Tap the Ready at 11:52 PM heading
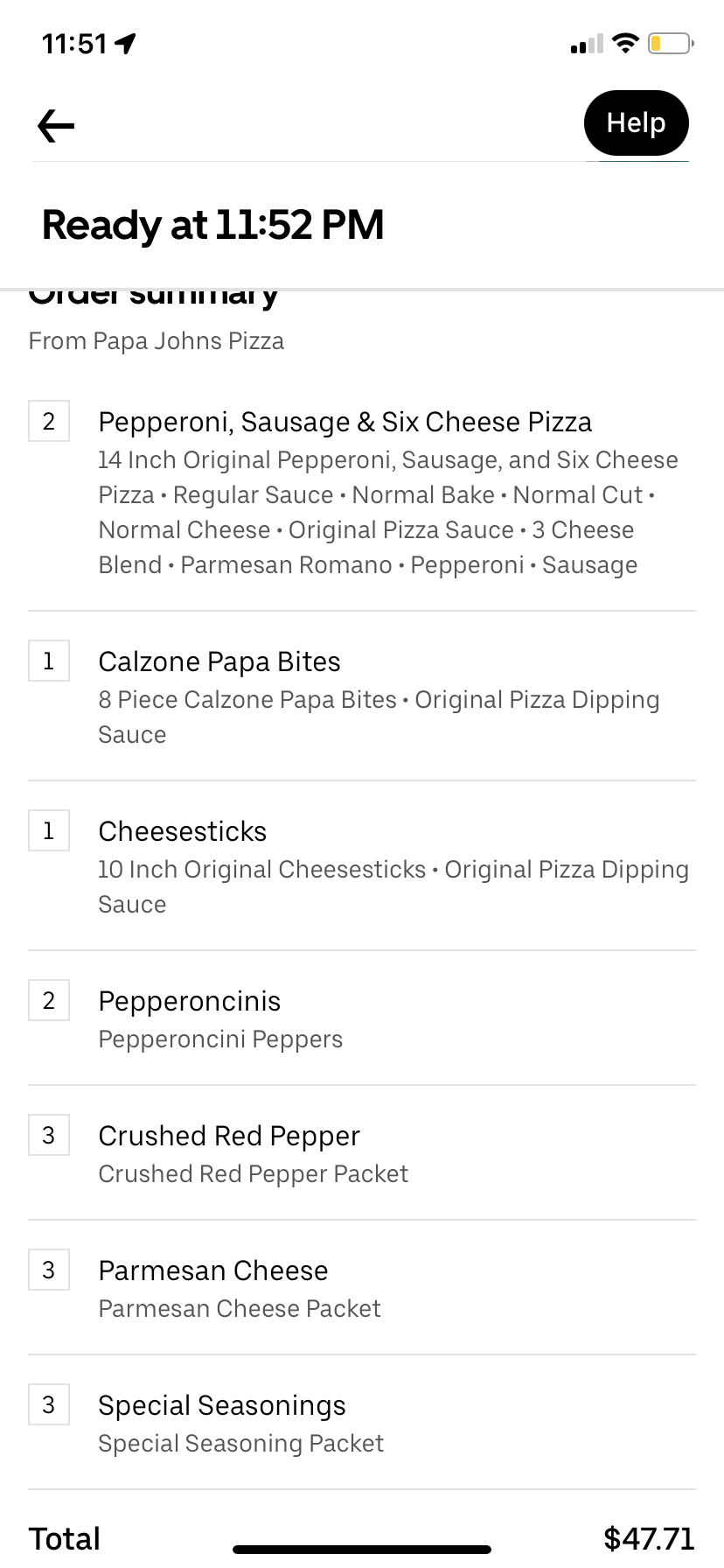Image resolution: width=724 pixels, height=1568 pixels. click(x=213, y=225)
